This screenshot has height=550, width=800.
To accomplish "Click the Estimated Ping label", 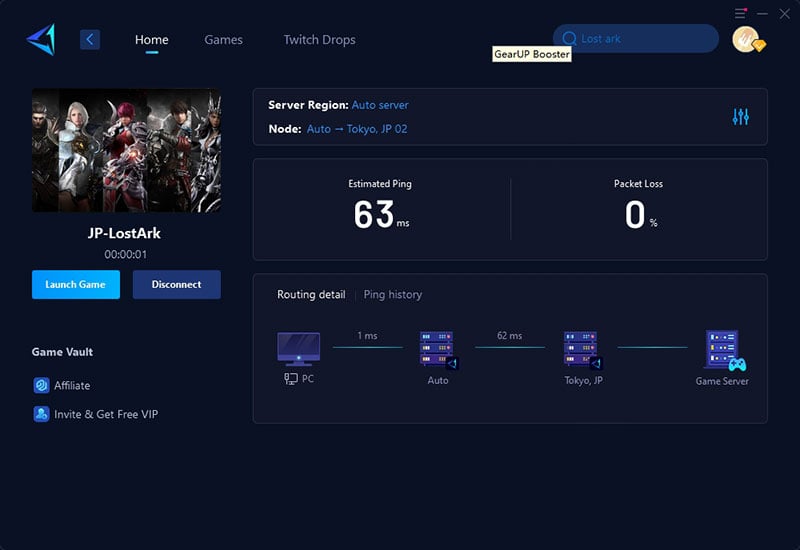I will pos(380,184).
